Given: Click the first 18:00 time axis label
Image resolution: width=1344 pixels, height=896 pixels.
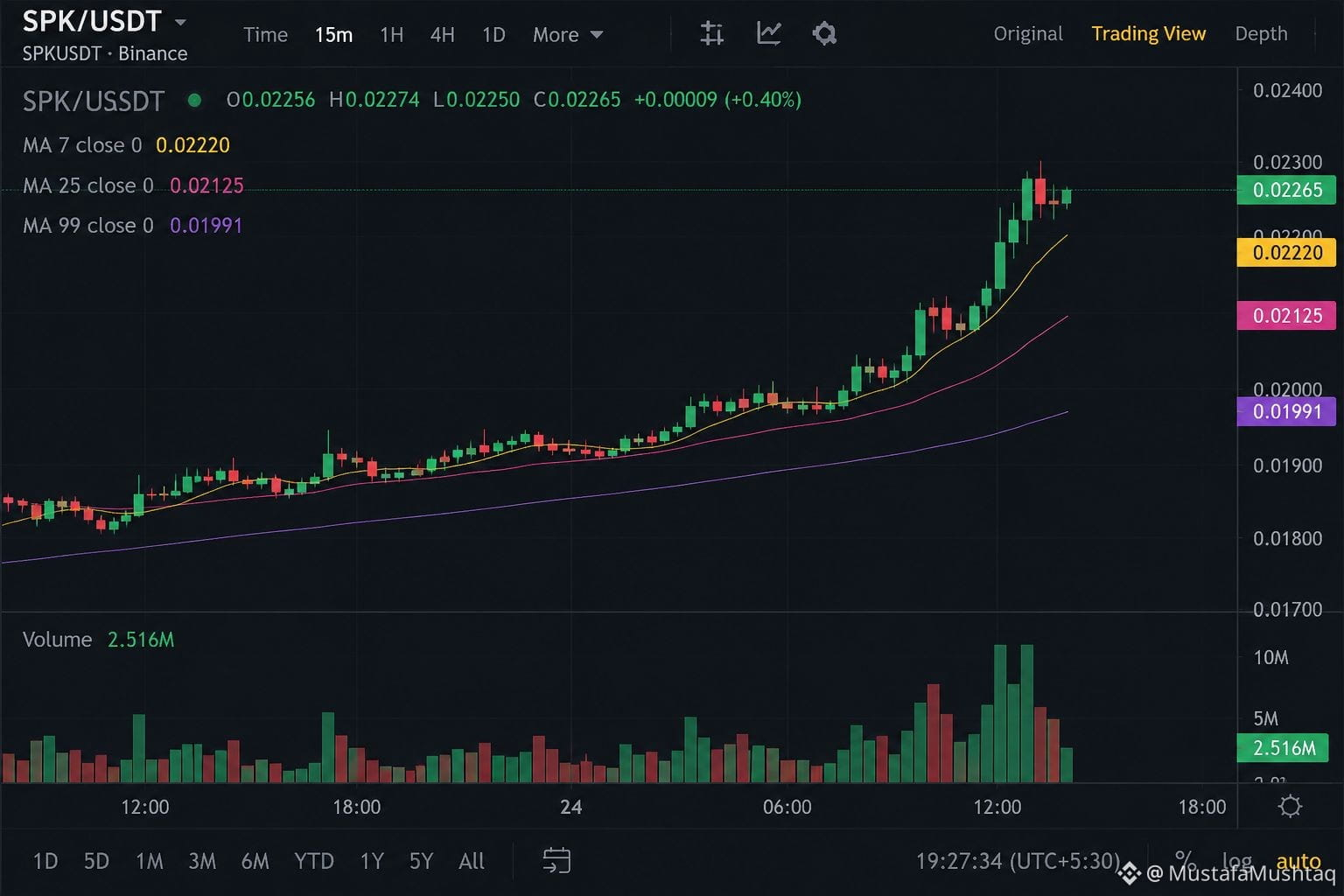Looking at the screenshot, I should 356,807.
